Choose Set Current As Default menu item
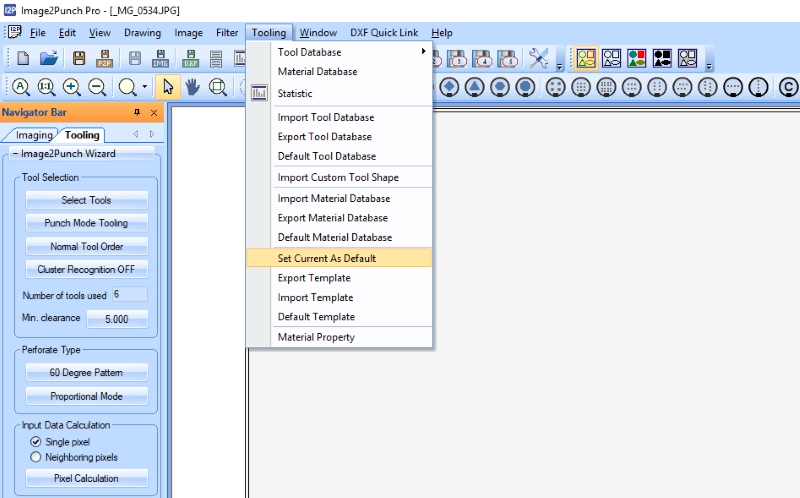 (327, 258)
